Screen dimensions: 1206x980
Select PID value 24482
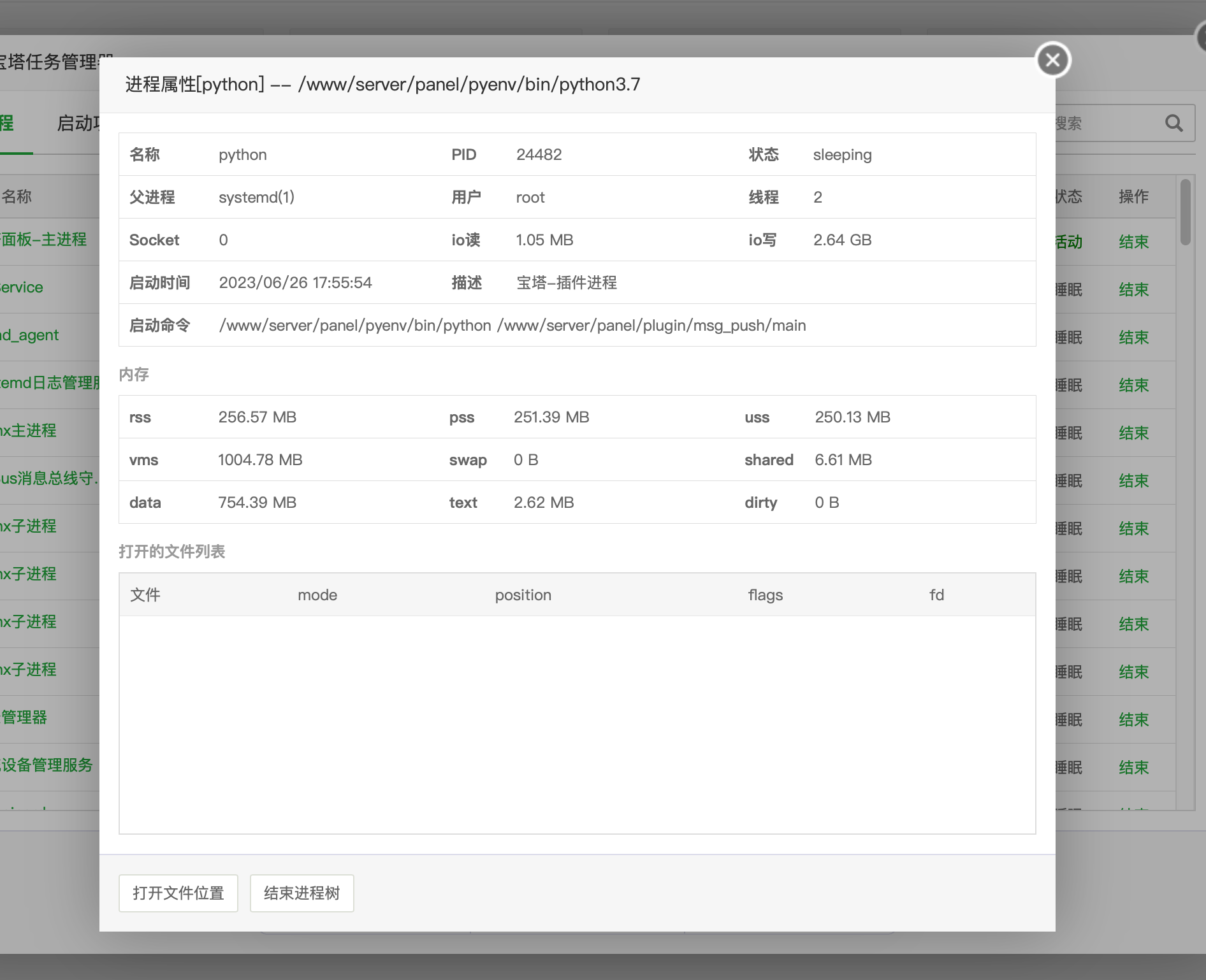click(x=539, y=155)
